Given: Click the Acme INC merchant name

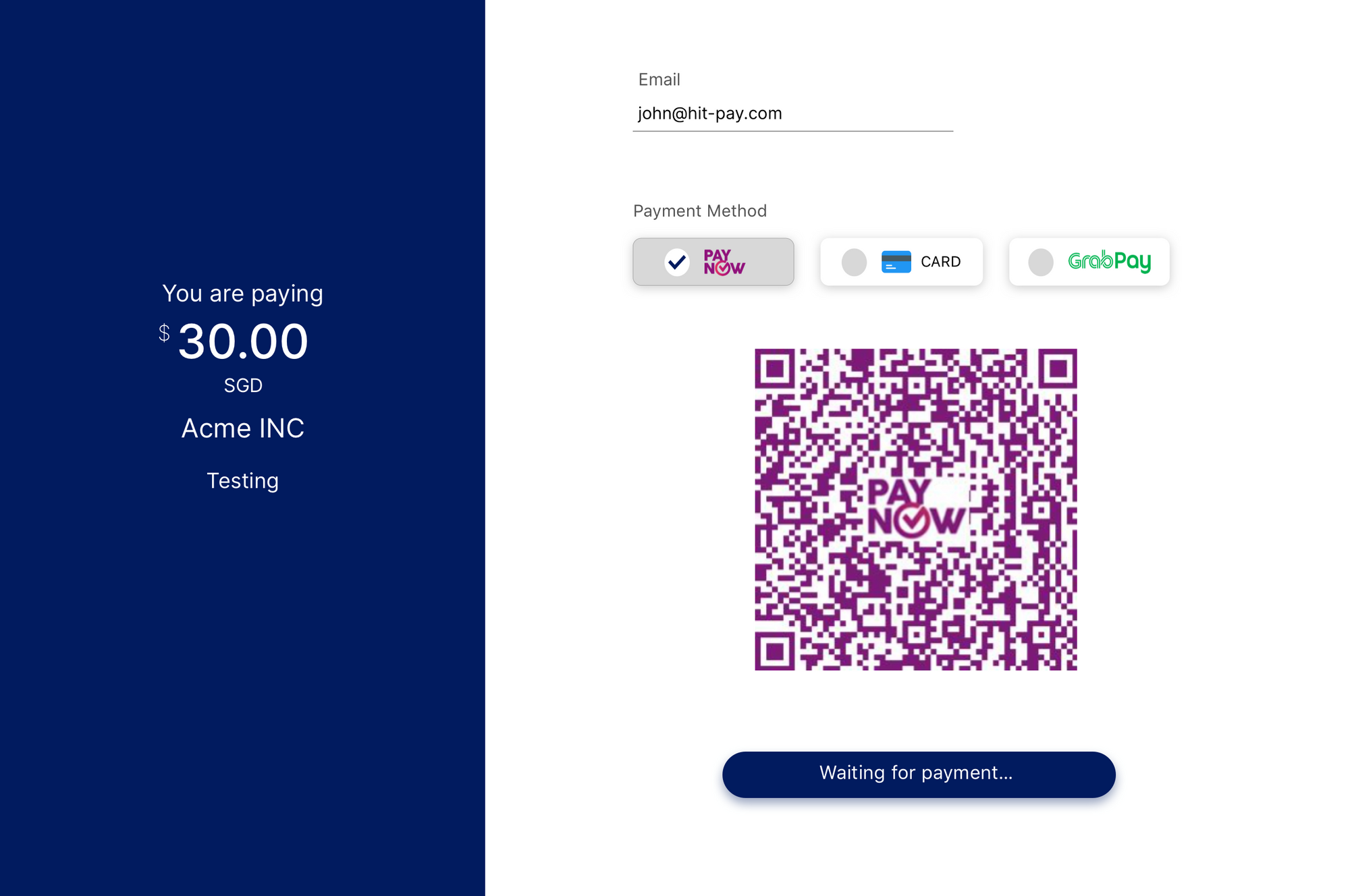Looking at the screenshot, I should 243,428.
